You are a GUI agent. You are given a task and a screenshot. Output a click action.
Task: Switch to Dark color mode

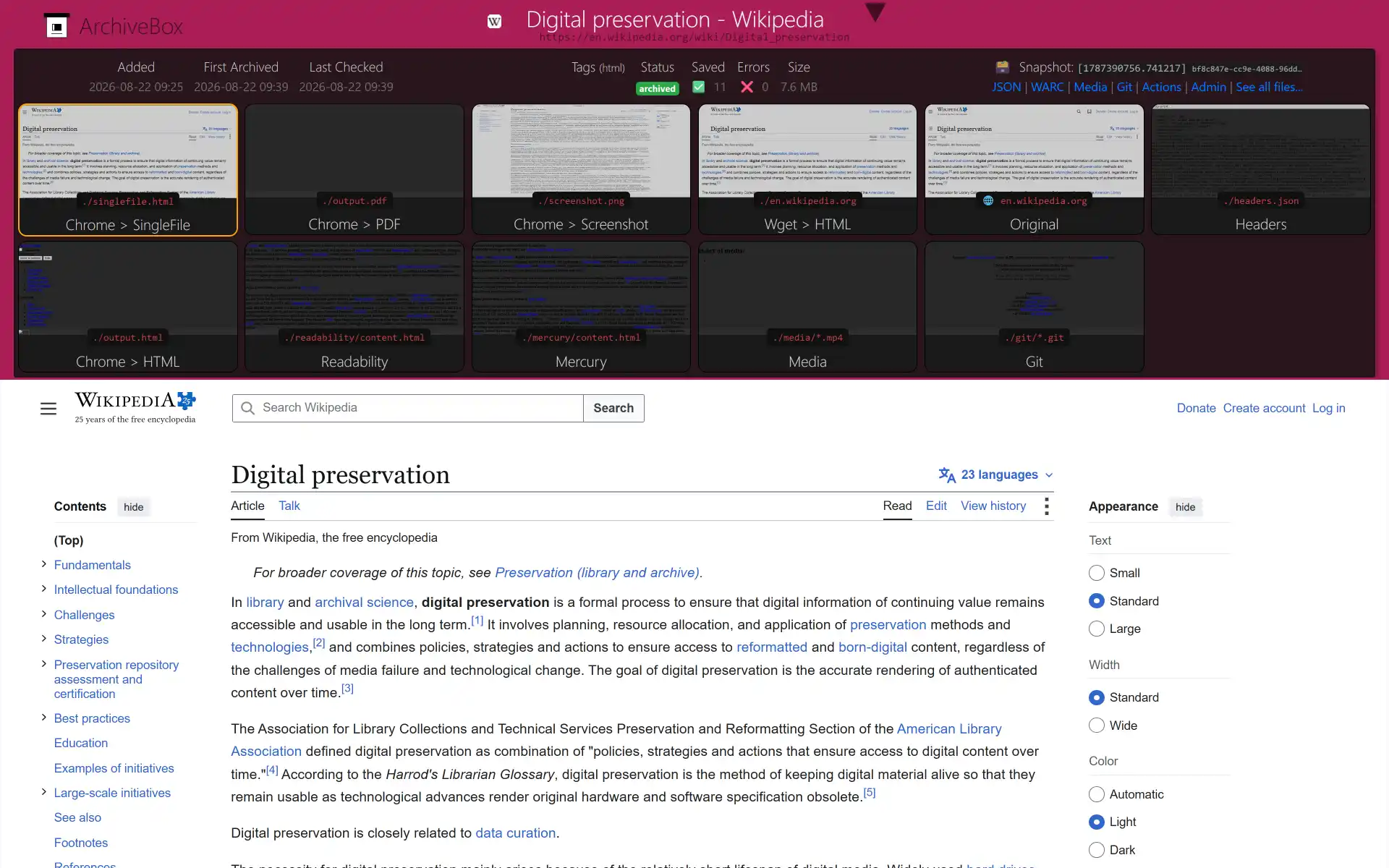point(1097,850)
